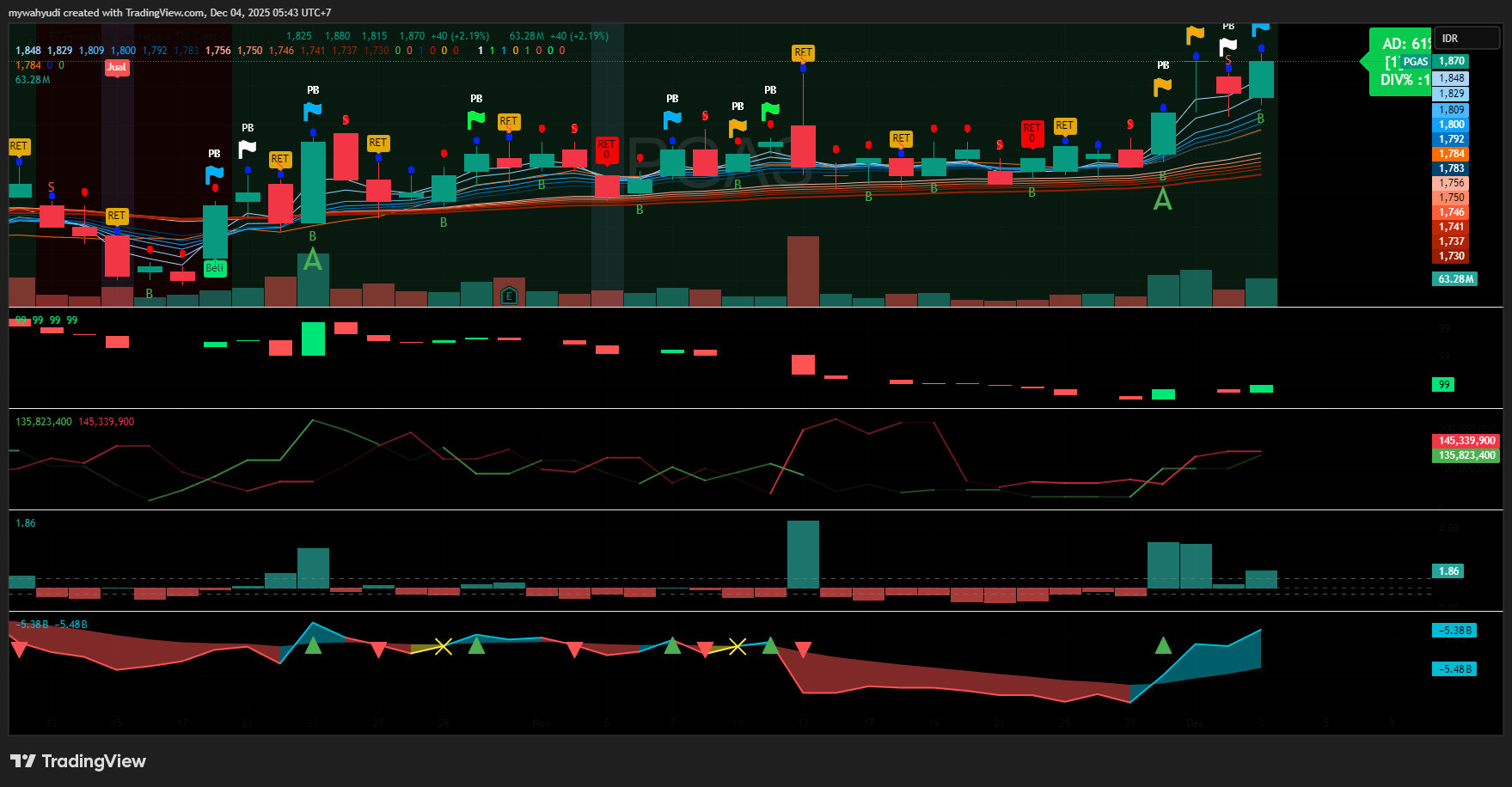1512x787 pixels.
Task: Click the green Beli buy signal label
Action: click(x=215, y=268)
